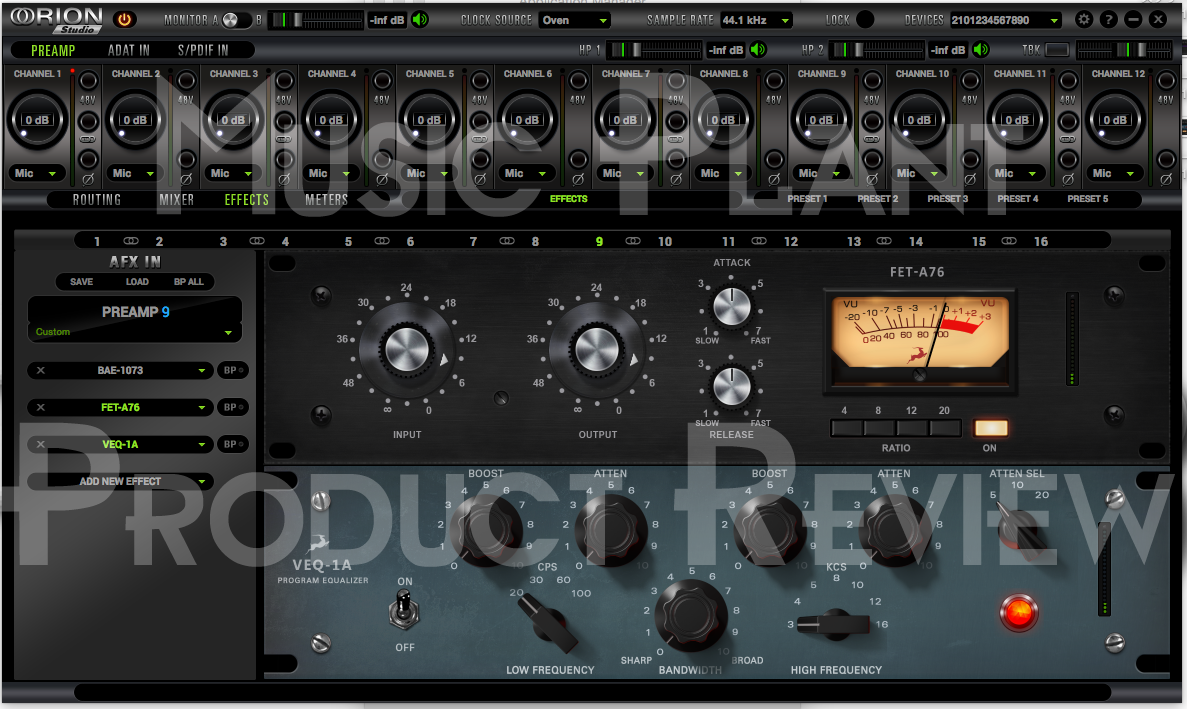Switch to the ADAT IN tab
The image size is (1187, 709).
click(129, 51)
